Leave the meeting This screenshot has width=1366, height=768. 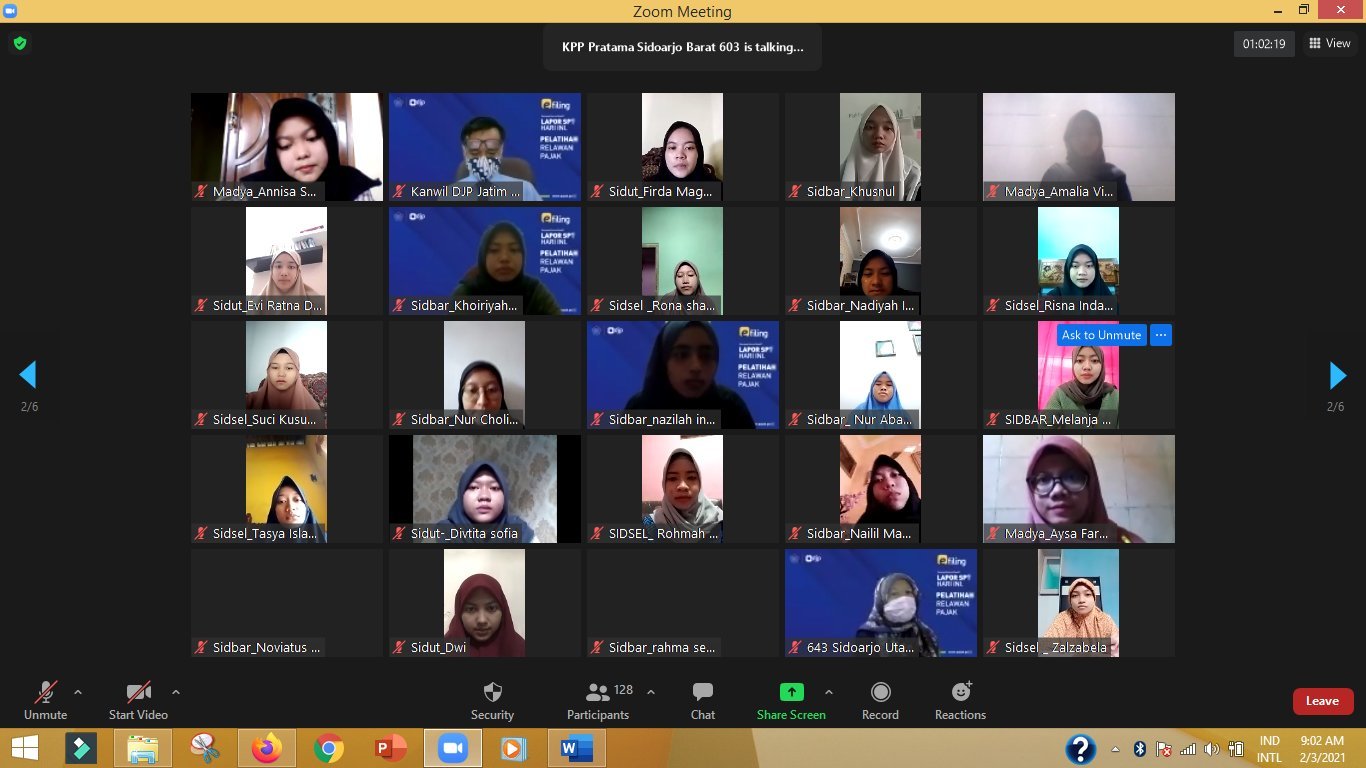(x=1322, y=701)
